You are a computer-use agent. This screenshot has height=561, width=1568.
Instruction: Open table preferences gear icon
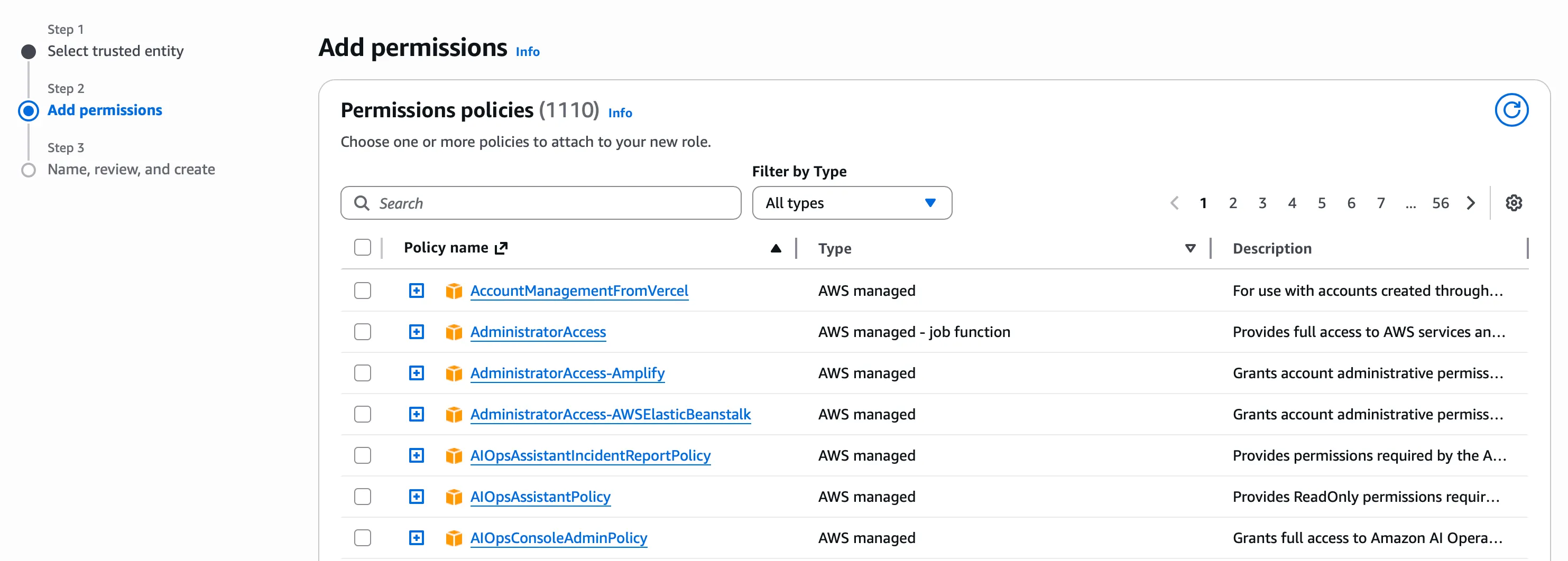[x=1513, y=203]
